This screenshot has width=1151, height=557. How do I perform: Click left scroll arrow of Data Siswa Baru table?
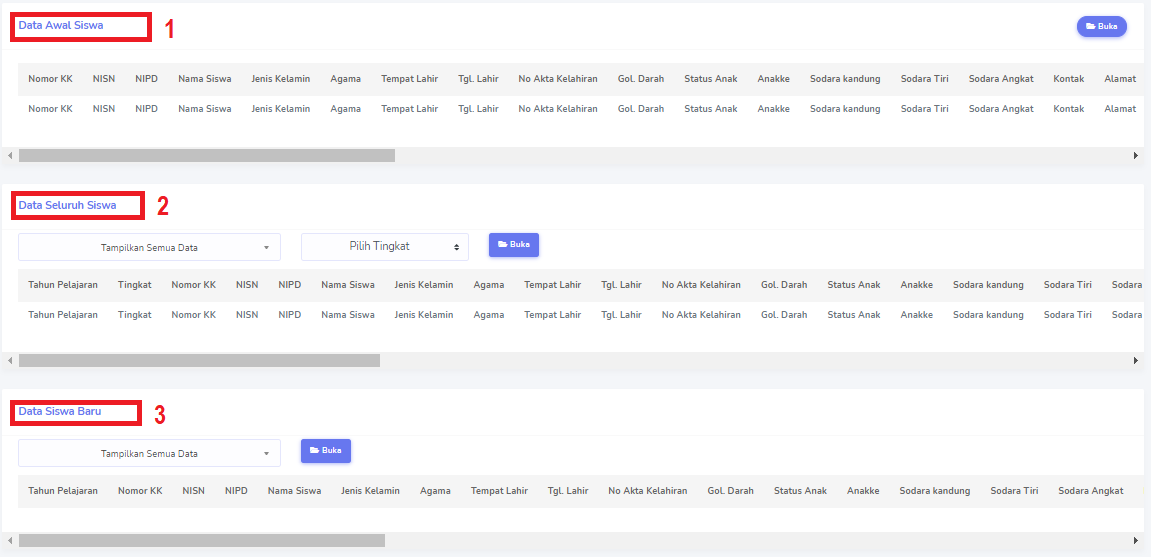tap(10, 540)
